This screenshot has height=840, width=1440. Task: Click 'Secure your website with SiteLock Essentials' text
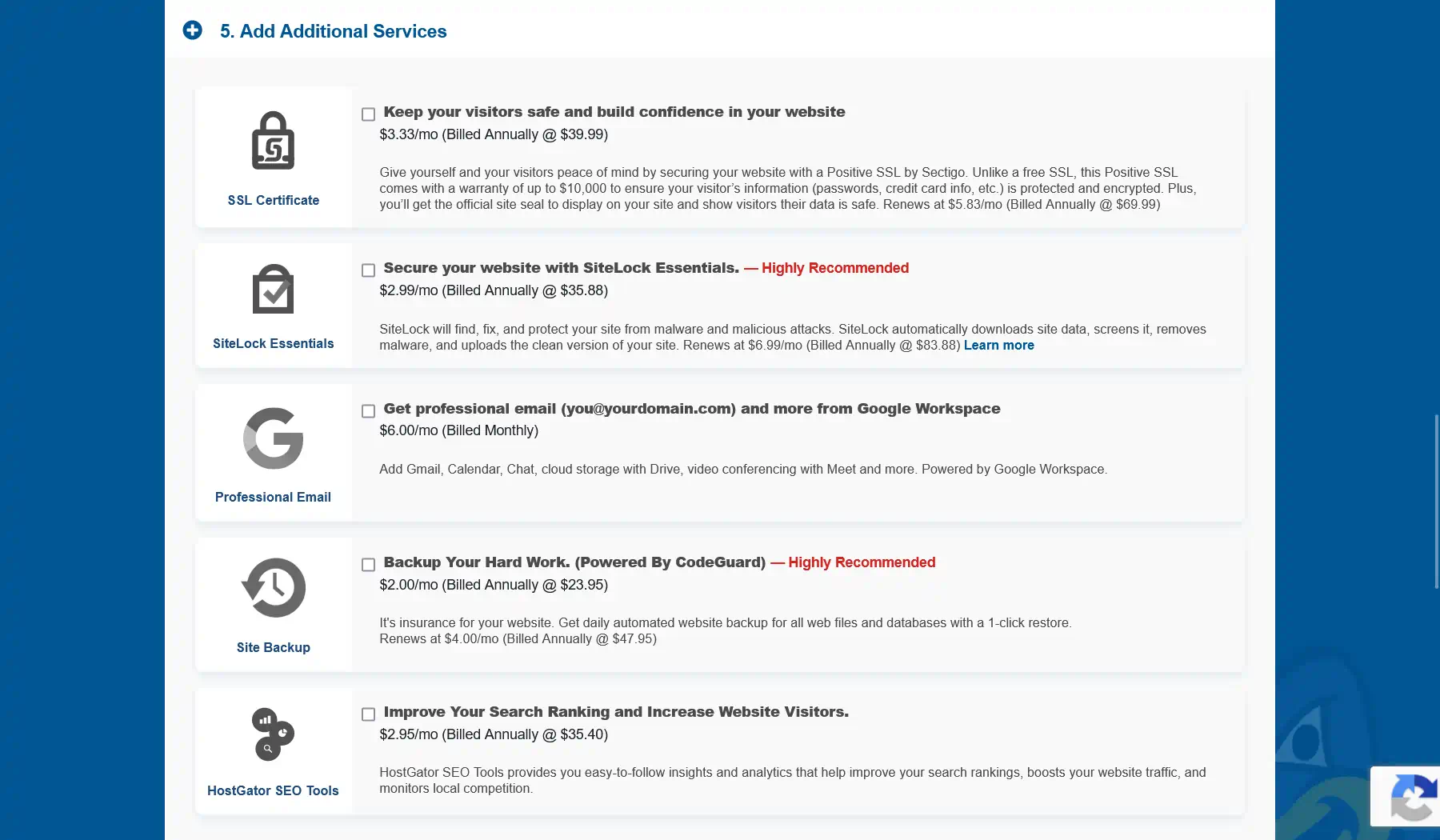pos(561,268)
